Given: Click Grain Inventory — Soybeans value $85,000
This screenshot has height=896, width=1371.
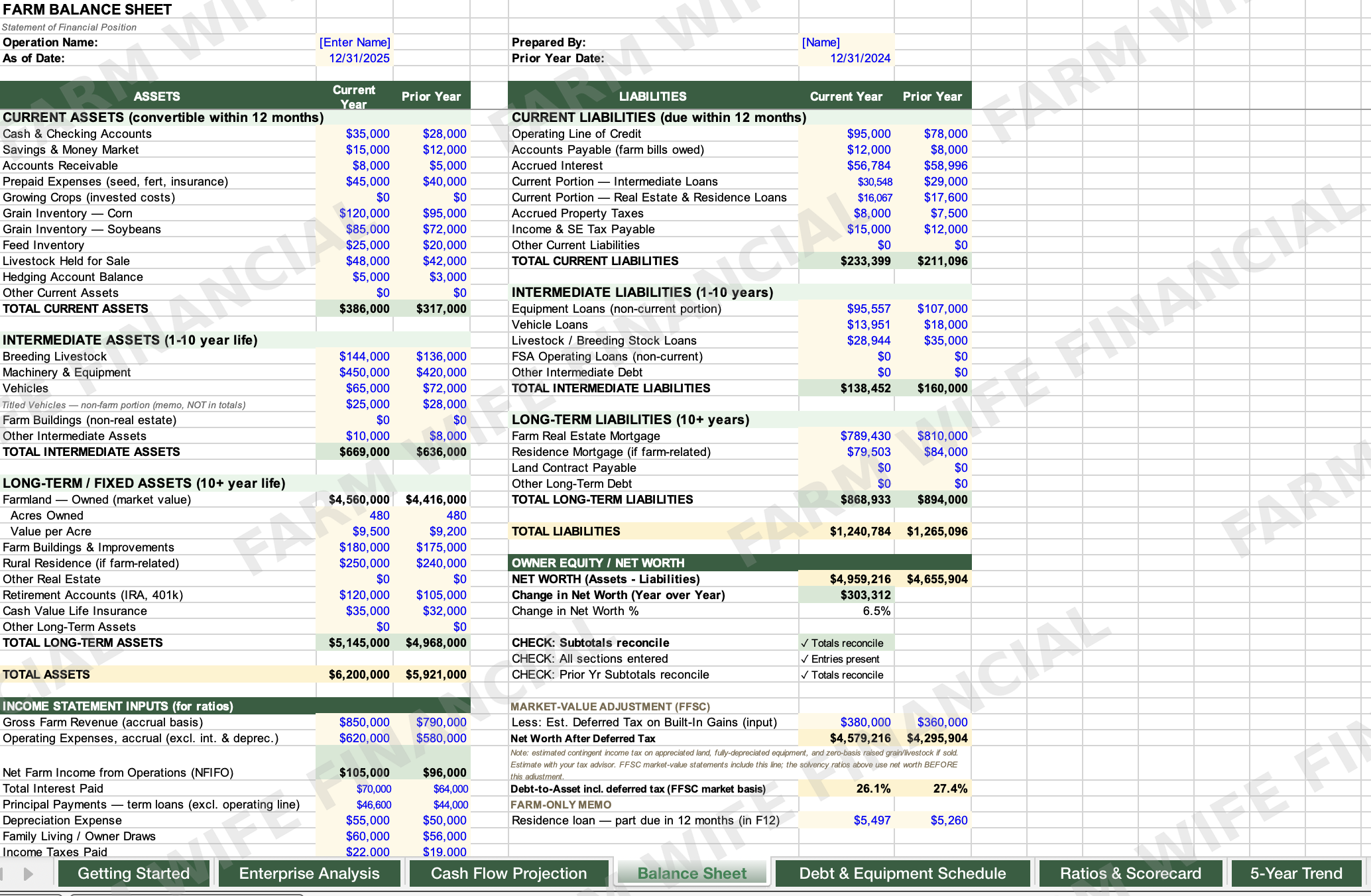Looking at the screenshot, I should (355, 229).
